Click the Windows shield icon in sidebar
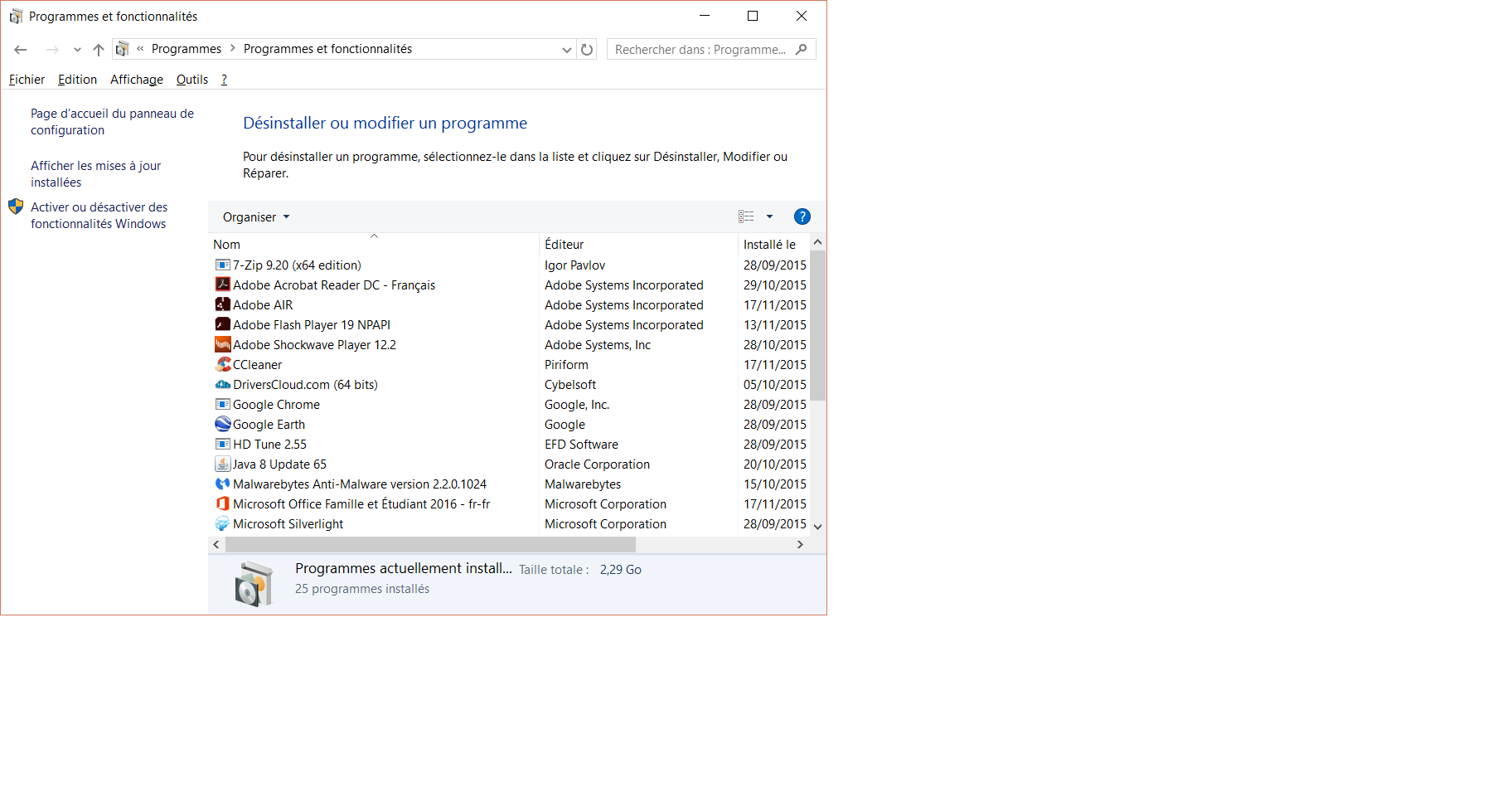This screenshot has height=812, width=1512. pyautogui.click(x=16, y=207)
